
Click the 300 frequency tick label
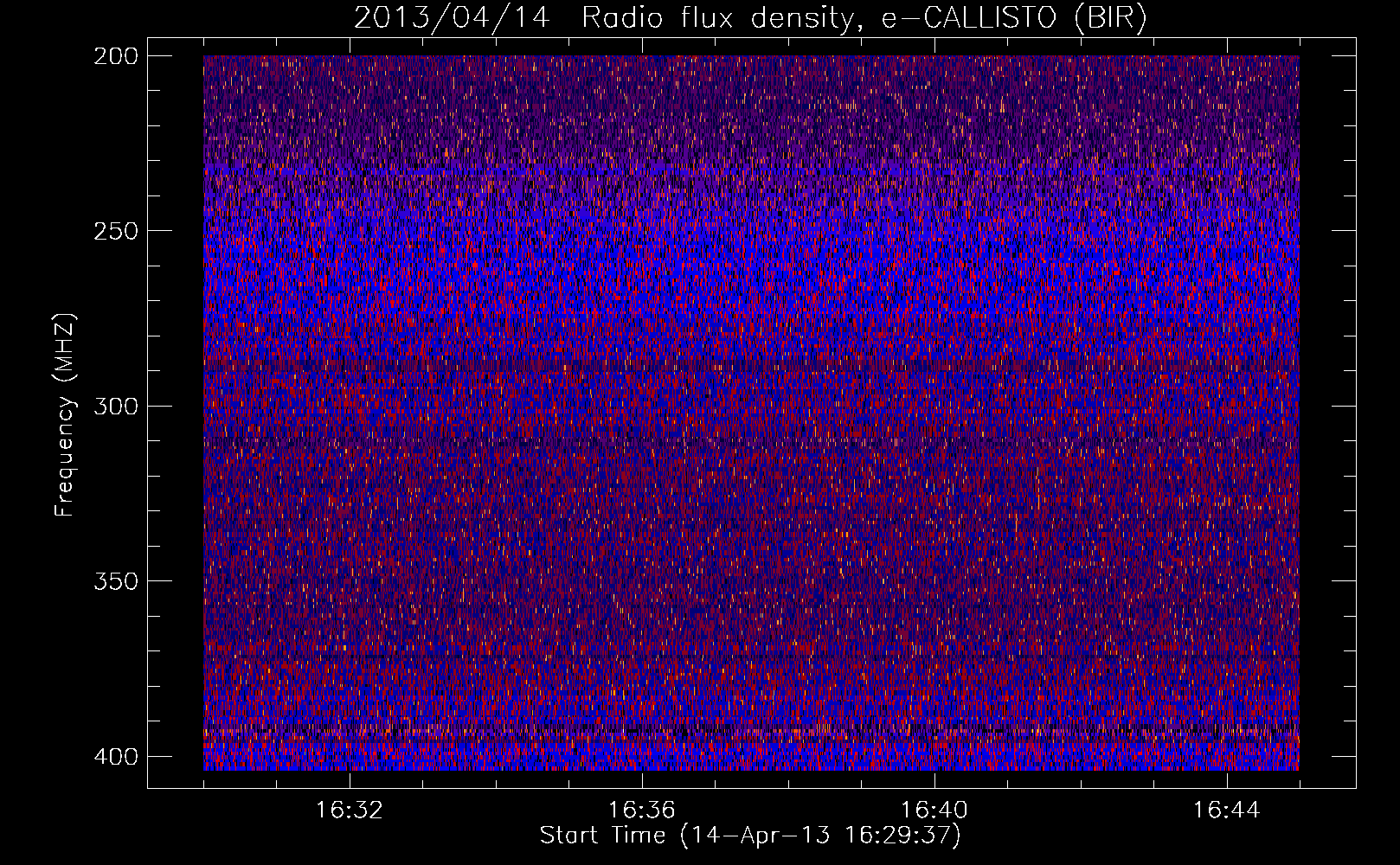[115, 406]
